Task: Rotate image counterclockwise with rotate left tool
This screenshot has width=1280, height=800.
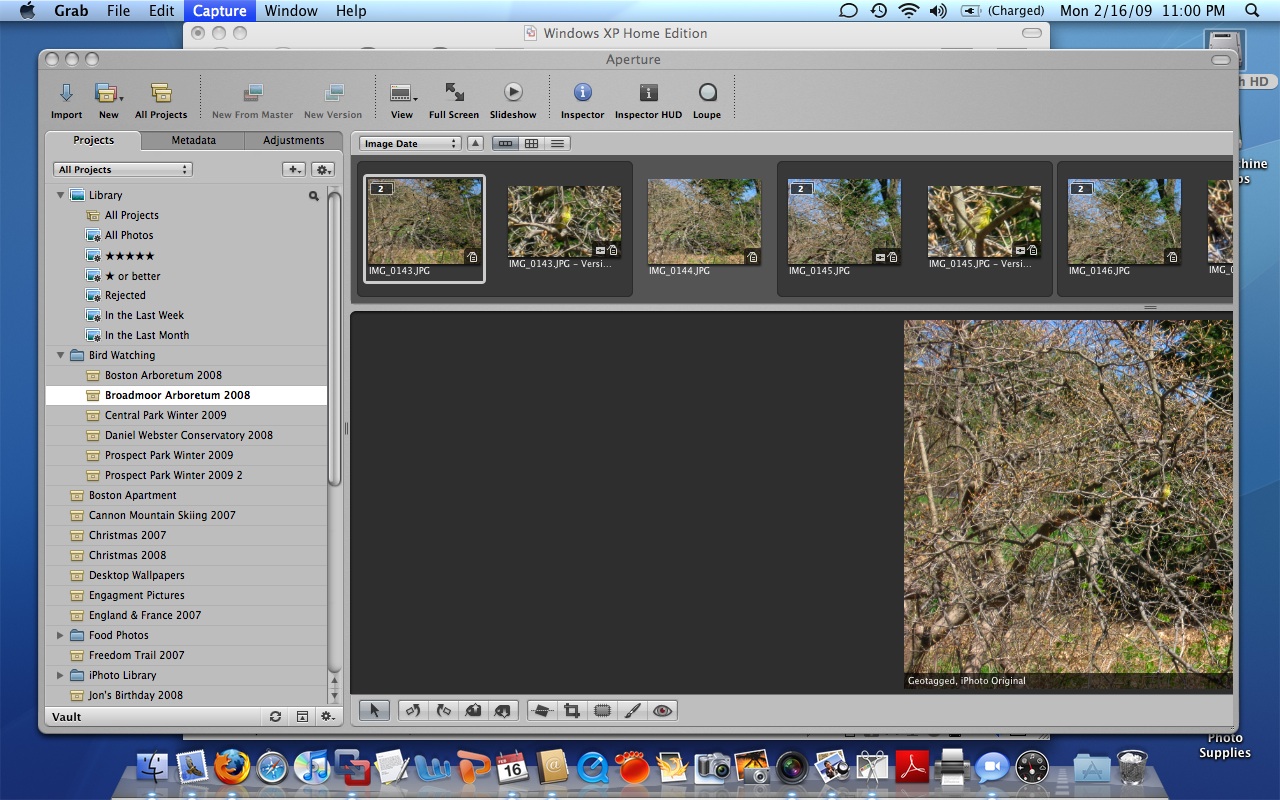Action: (413, 710)
